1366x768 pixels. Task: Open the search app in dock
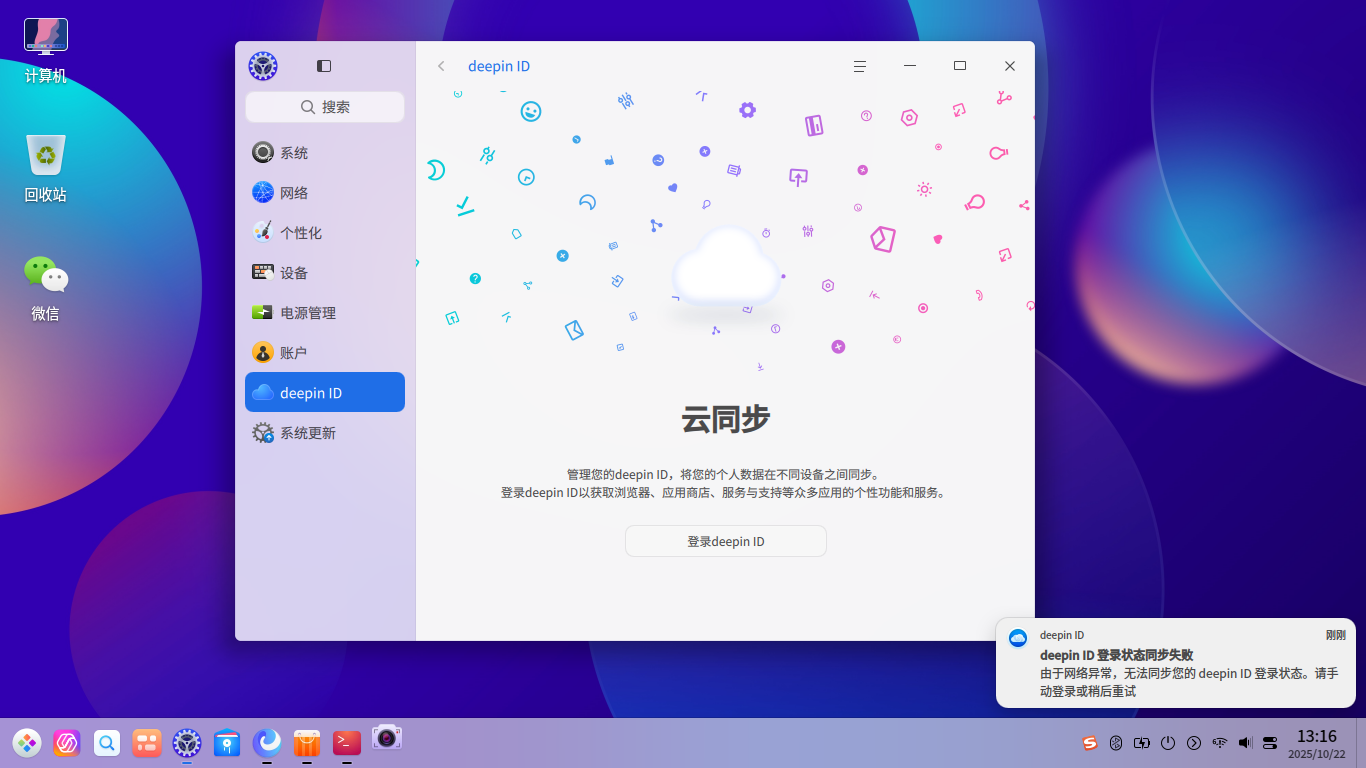point(107,743)
